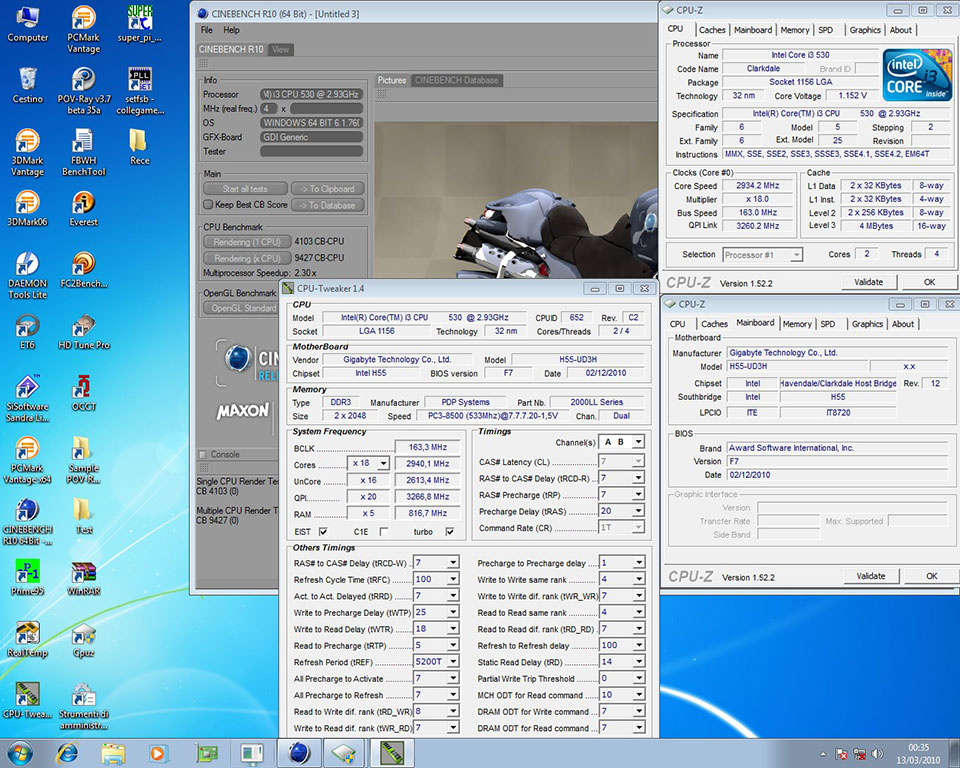The image size is (960, 768).
Task: Launch HD Tune Pro desktop icon
Action: click(x=84, y=332)
